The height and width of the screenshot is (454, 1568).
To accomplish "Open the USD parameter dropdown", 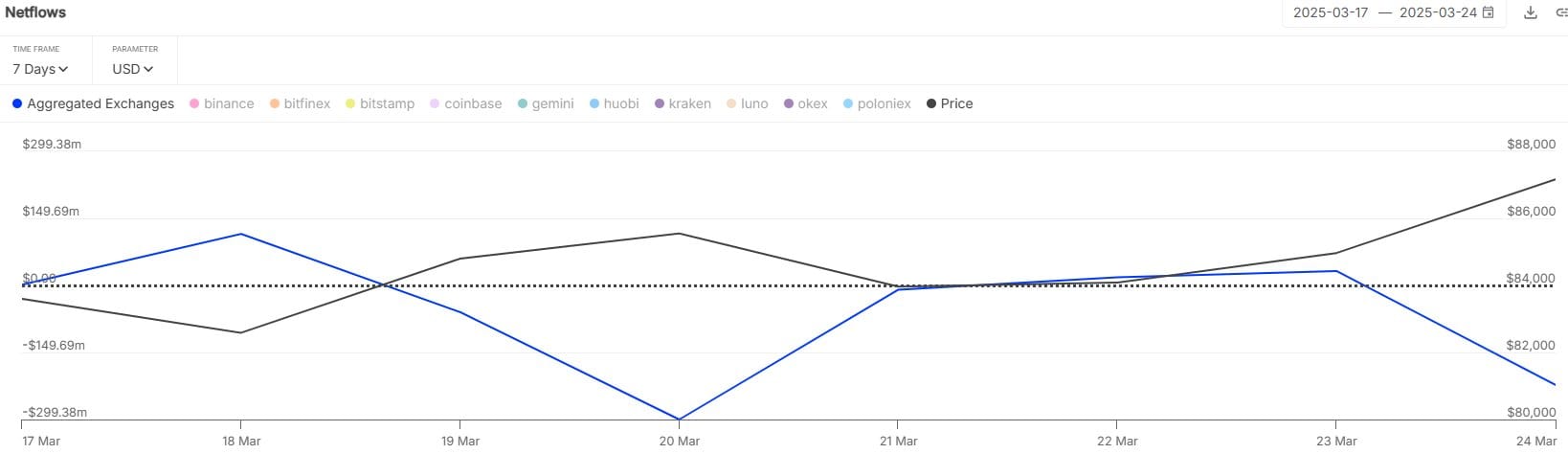I will [x=132, y=69].
